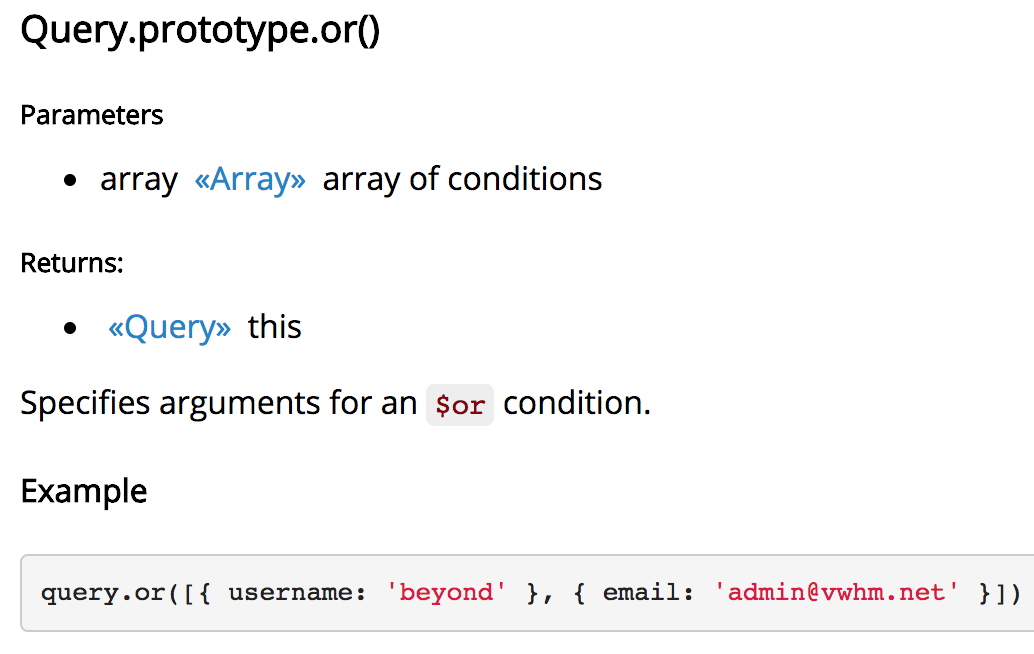The height and width of the screenshot is (654, 1034).
Task: Click the 'array of conditions' description text
Action: [462, 179]
